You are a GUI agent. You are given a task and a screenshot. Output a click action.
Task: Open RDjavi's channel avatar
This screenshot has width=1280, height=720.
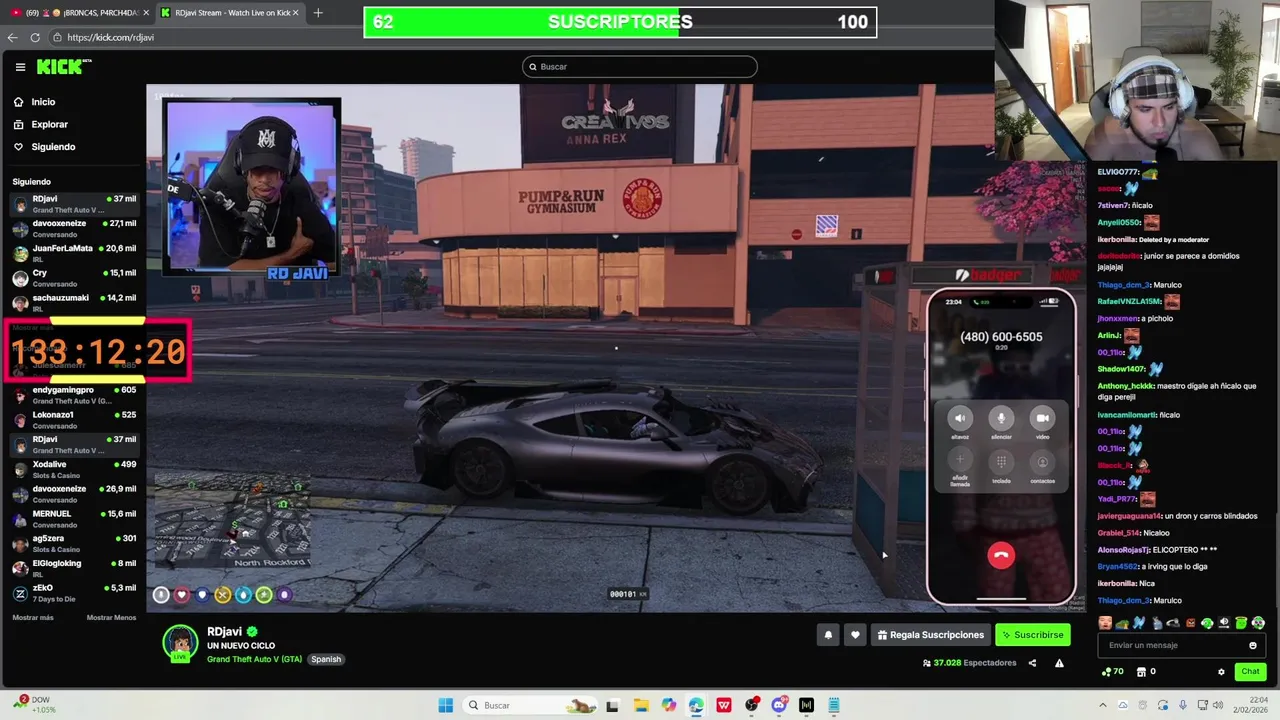coord(181,643)
